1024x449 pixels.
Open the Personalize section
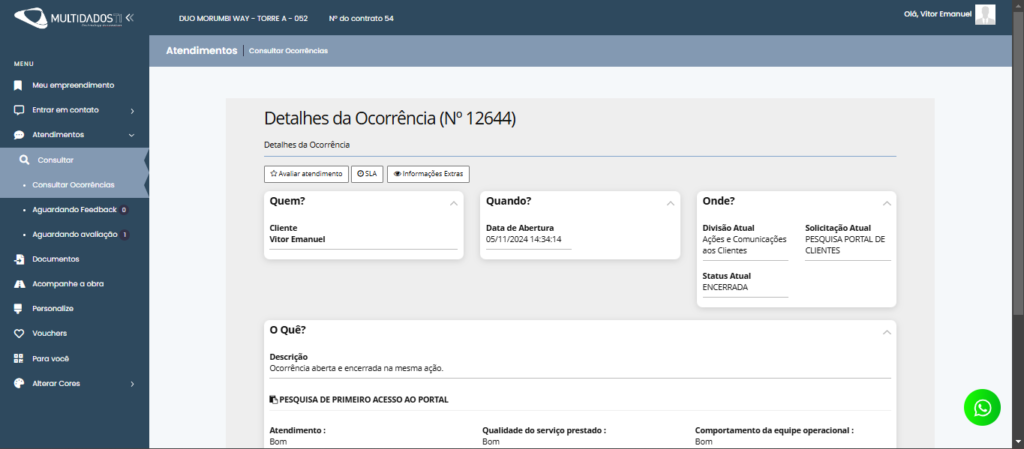coord(52,308)
